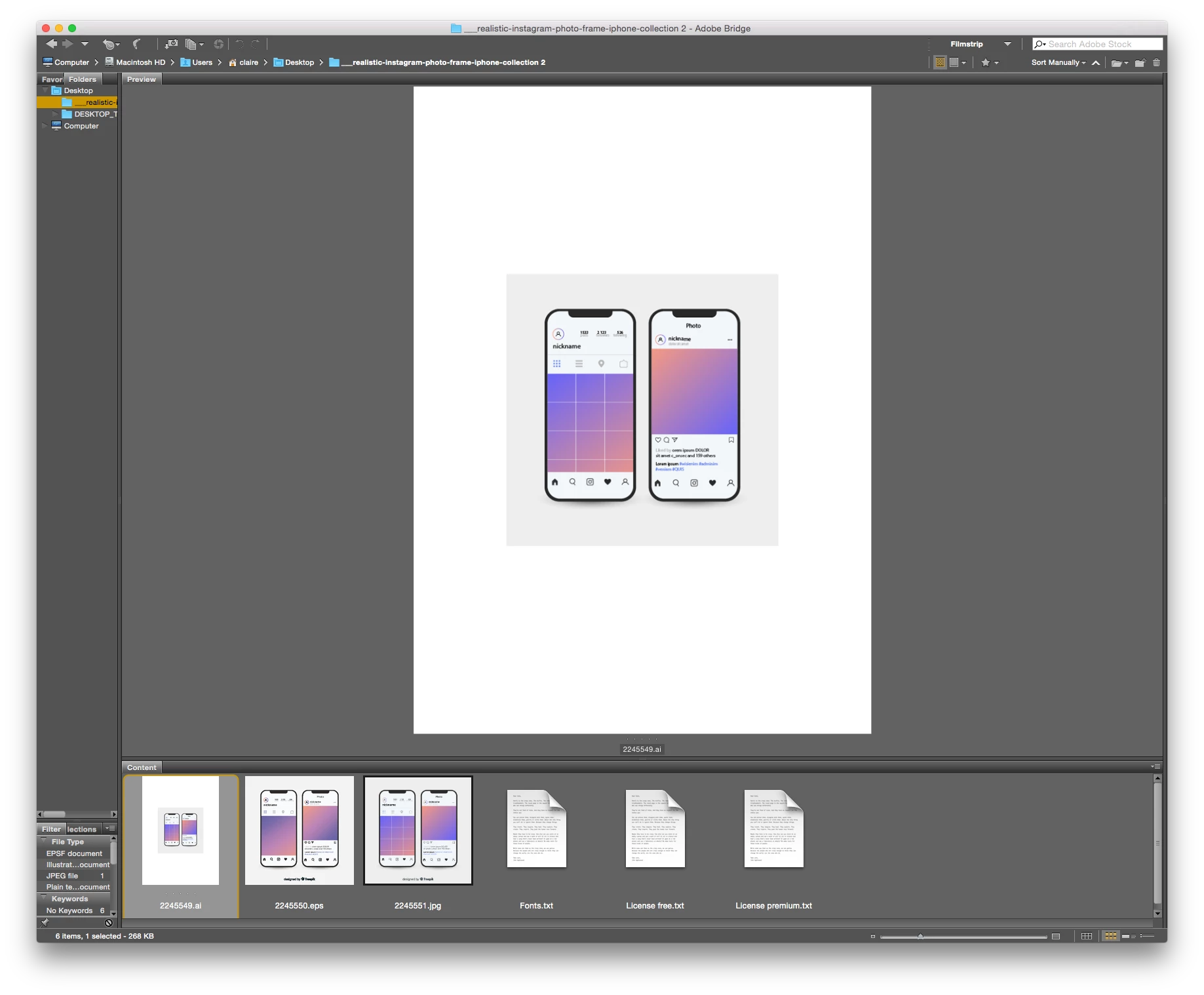This screenshot has height=995, width=1204.
Task: Filter by No Keywords
Action: (74, 910)
